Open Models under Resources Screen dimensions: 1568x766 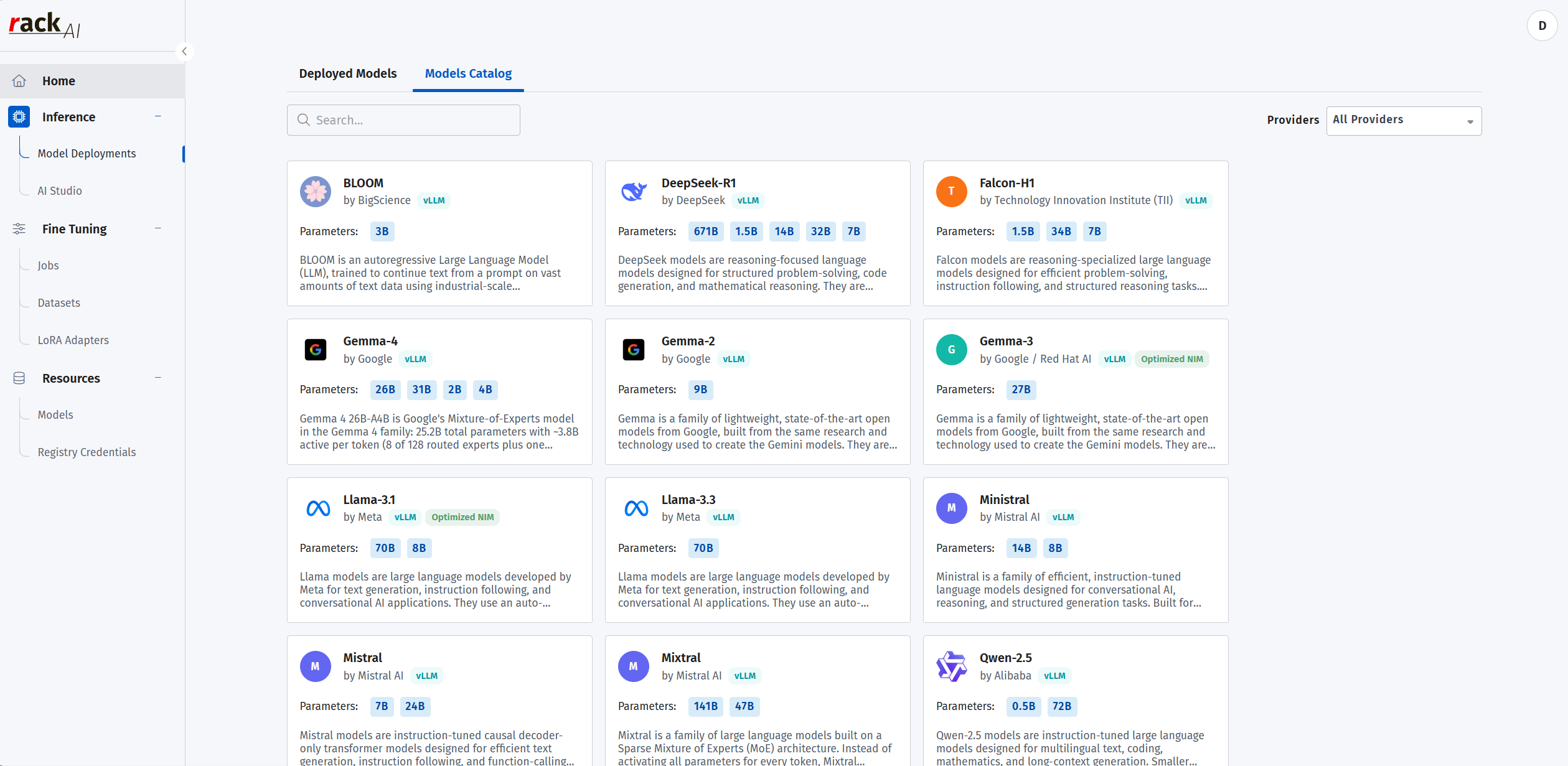point(55,415)
